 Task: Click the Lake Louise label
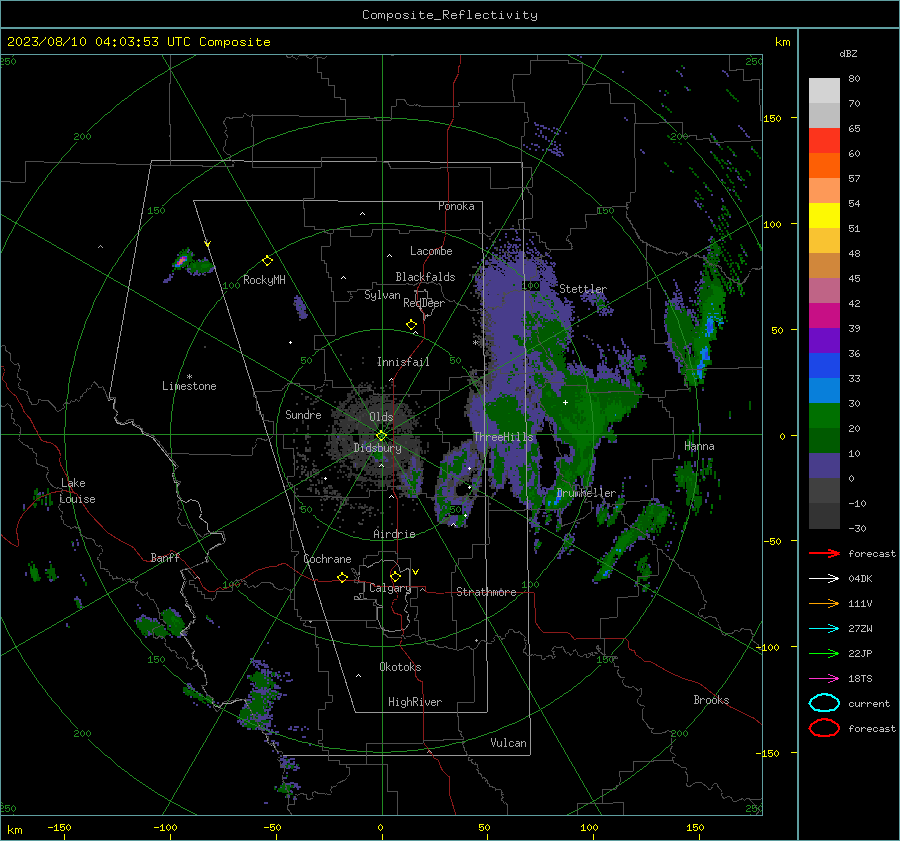[77, 491]
